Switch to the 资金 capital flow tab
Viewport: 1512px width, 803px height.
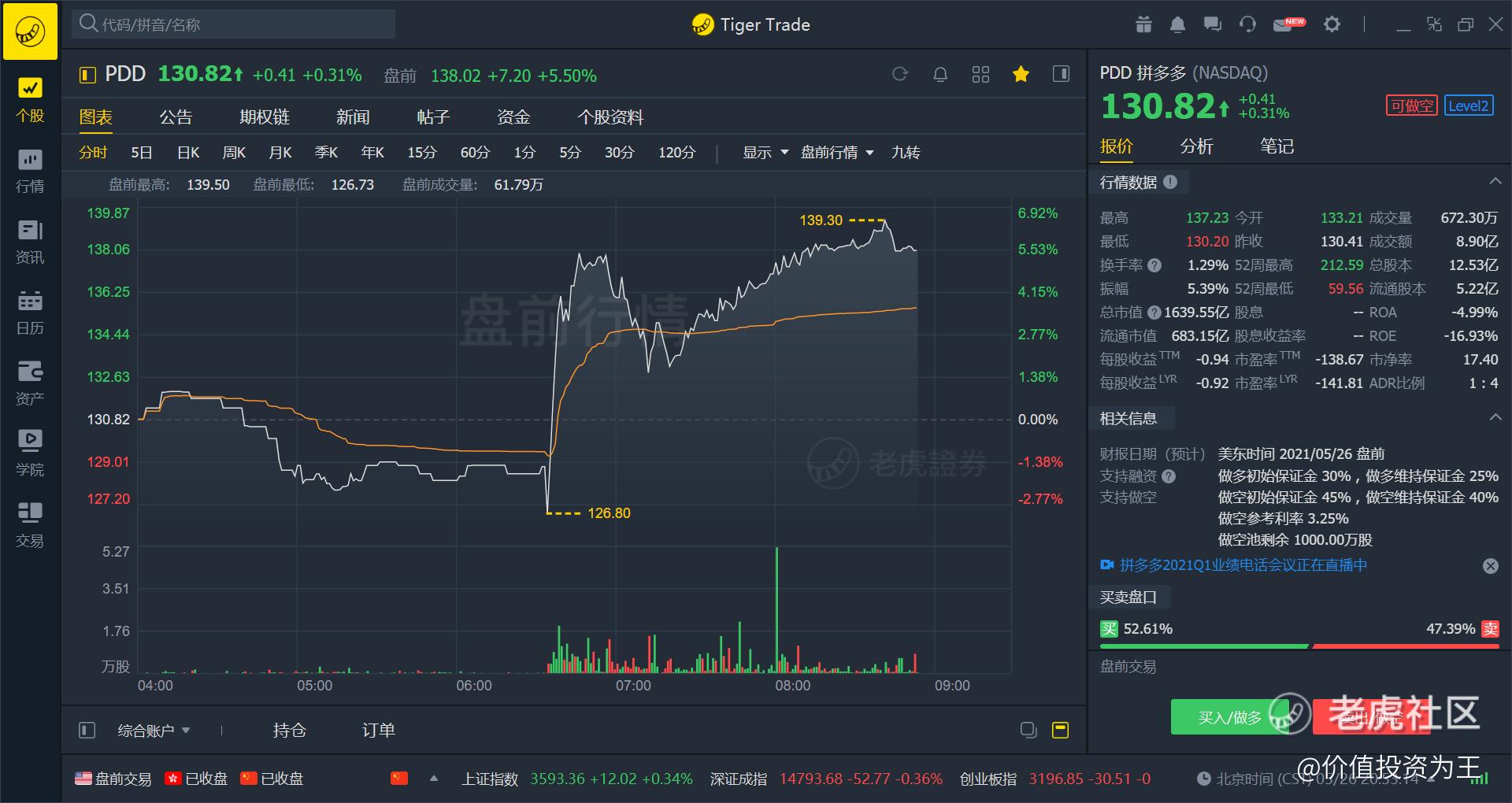[x=513, y=117]
